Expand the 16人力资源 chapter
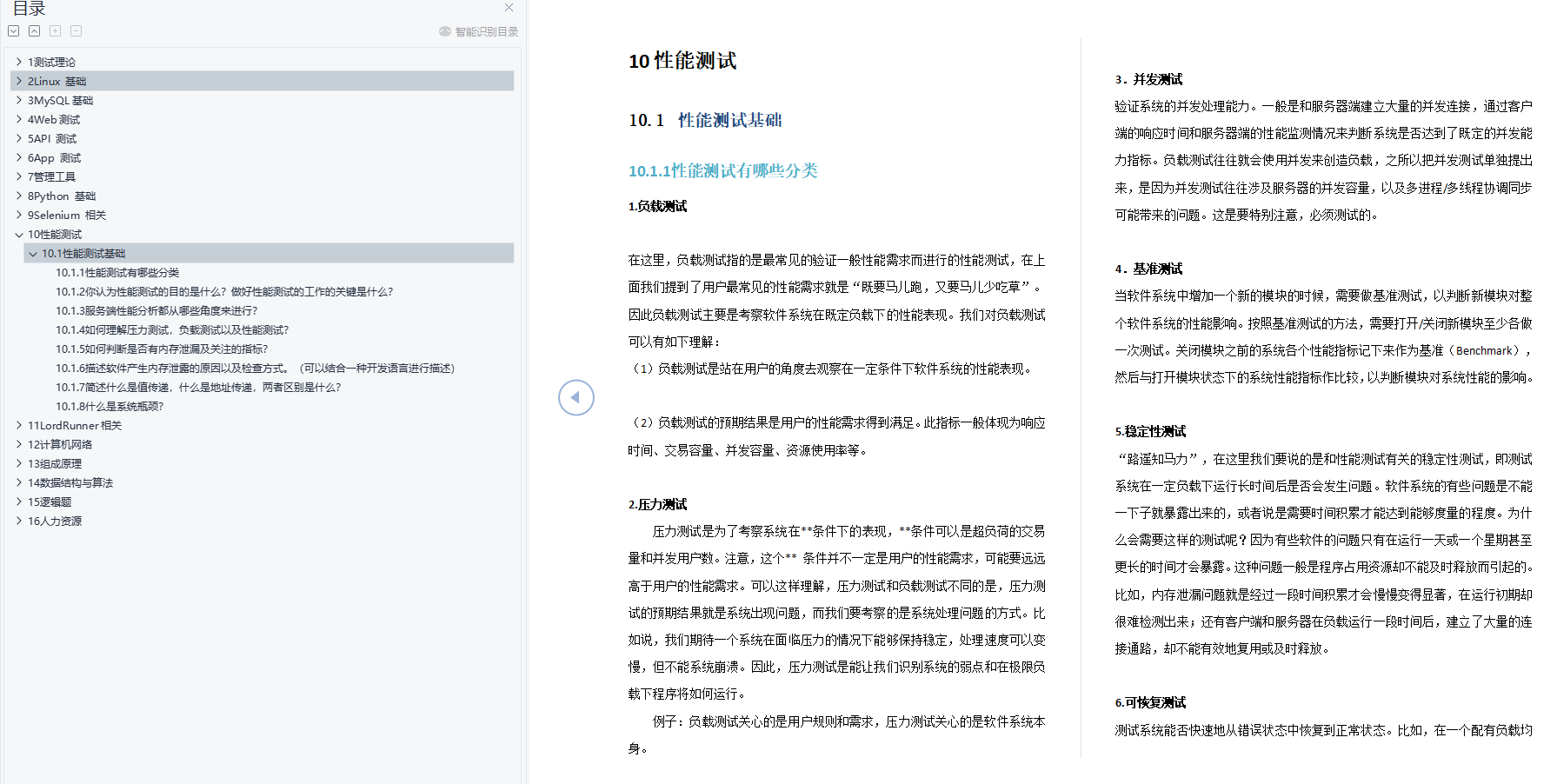1557x784 pixels. [19, 521]
